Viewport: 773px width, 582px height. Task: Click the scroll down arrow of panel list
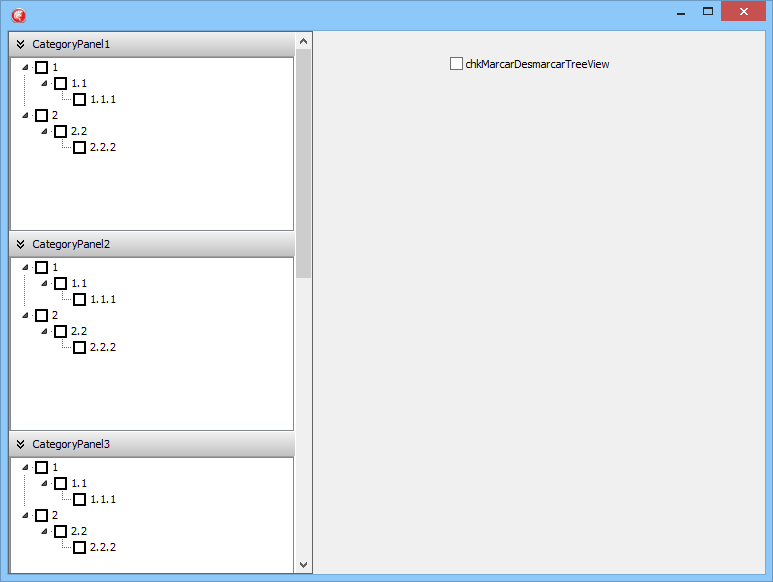(x=304, y=565)
